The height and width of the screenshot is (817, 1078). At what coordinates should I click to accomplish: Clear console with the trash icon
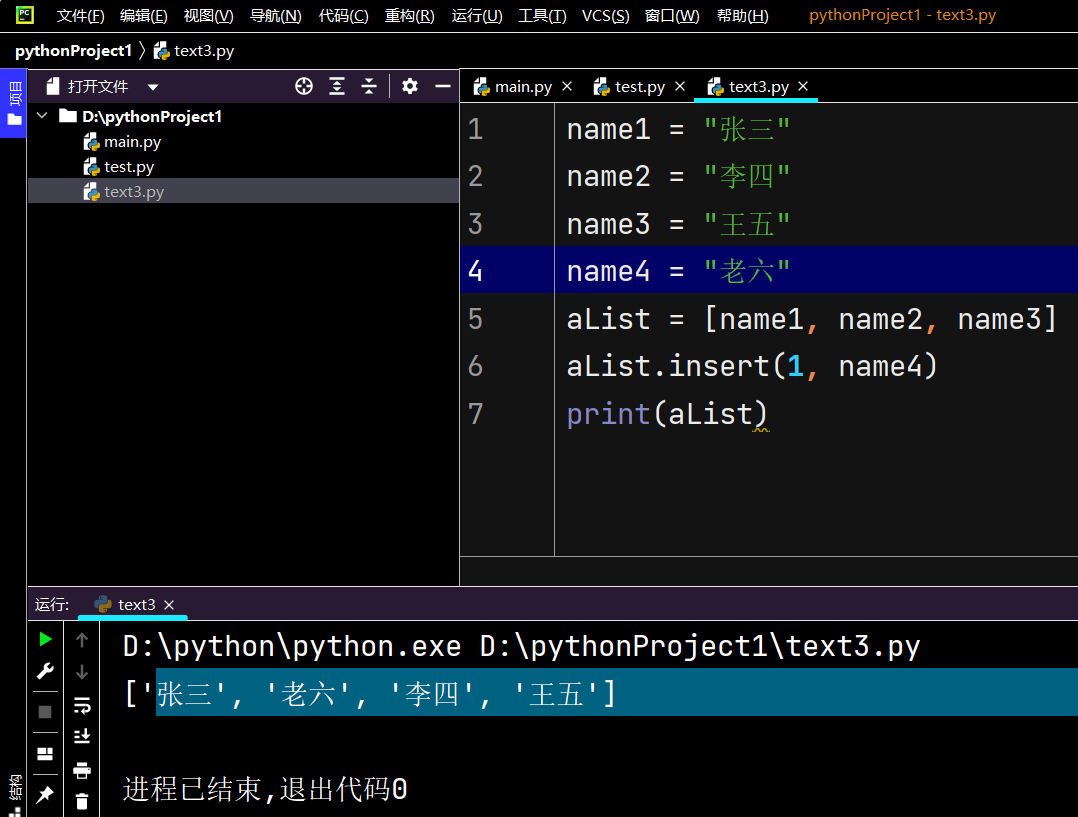[82, 801]
